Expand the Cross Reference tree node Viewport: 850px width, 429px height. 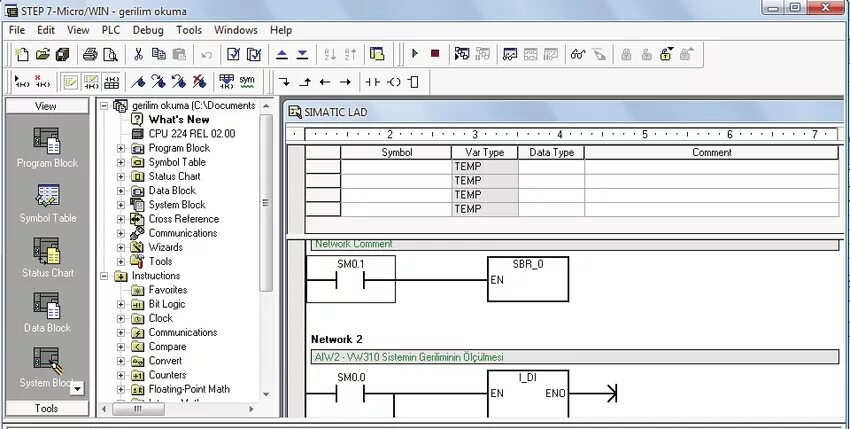point(120,219)
